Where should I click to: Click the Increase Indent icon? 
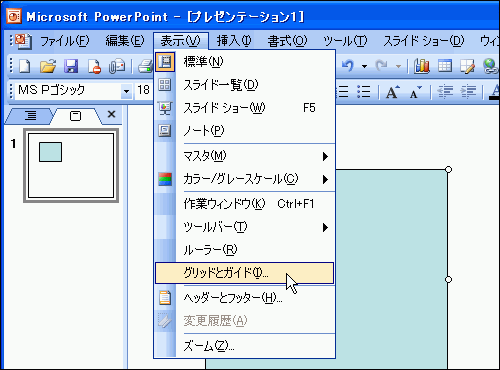click(468, 92)
